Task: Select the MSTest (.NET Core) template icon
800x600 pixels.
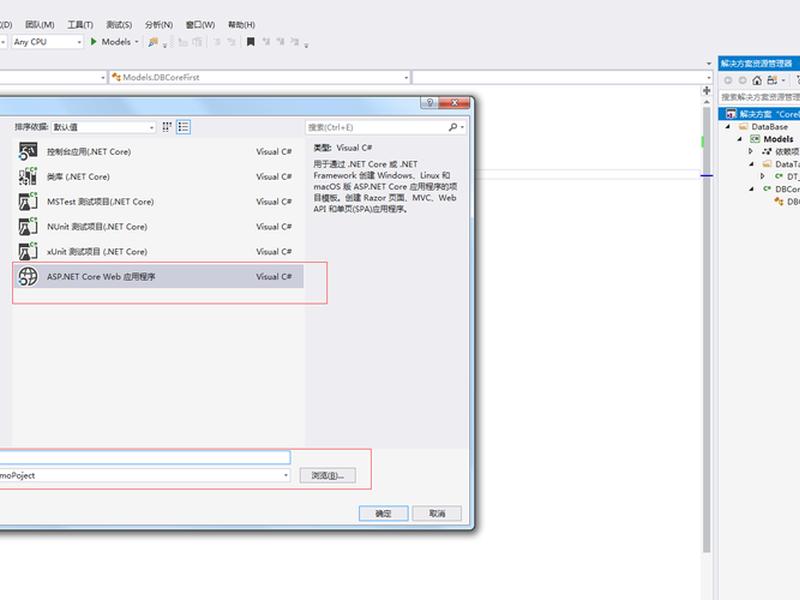Action: coord(28,201)
